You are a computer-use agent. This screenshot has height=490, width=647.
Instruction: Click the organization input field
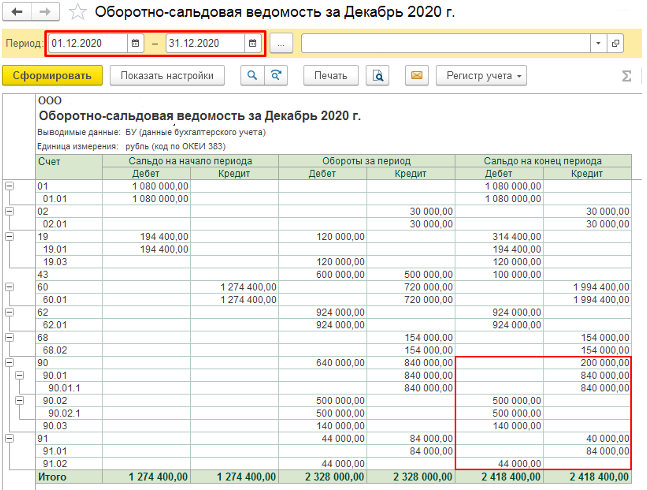(x=446, y=43)
